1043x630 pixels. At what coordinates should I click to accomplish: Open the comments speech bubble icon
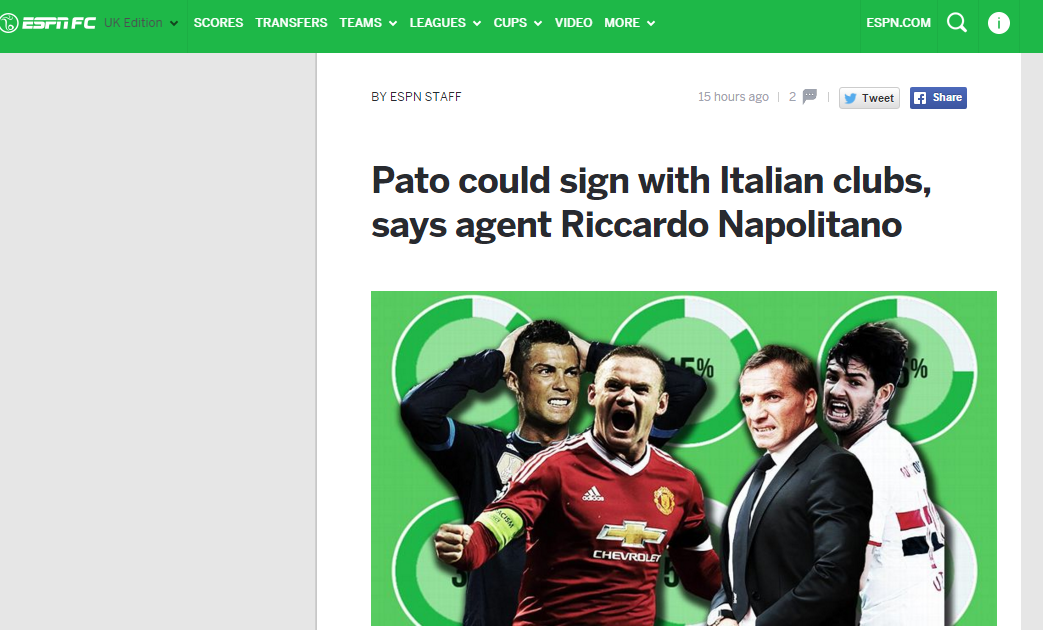tap(810, 96)
